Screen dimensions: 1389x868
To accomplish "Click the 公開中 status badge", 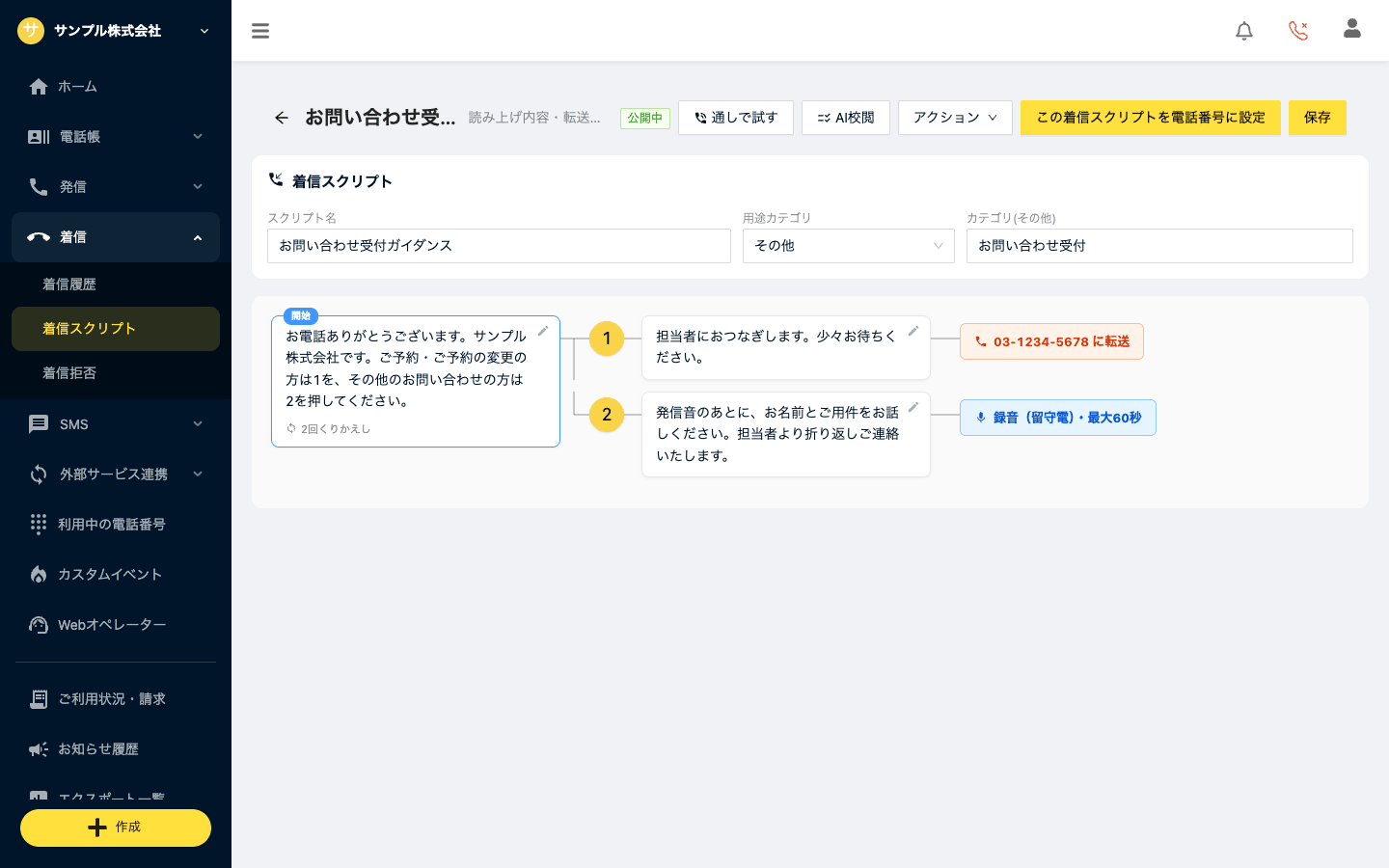I will (x=645, y=118).
